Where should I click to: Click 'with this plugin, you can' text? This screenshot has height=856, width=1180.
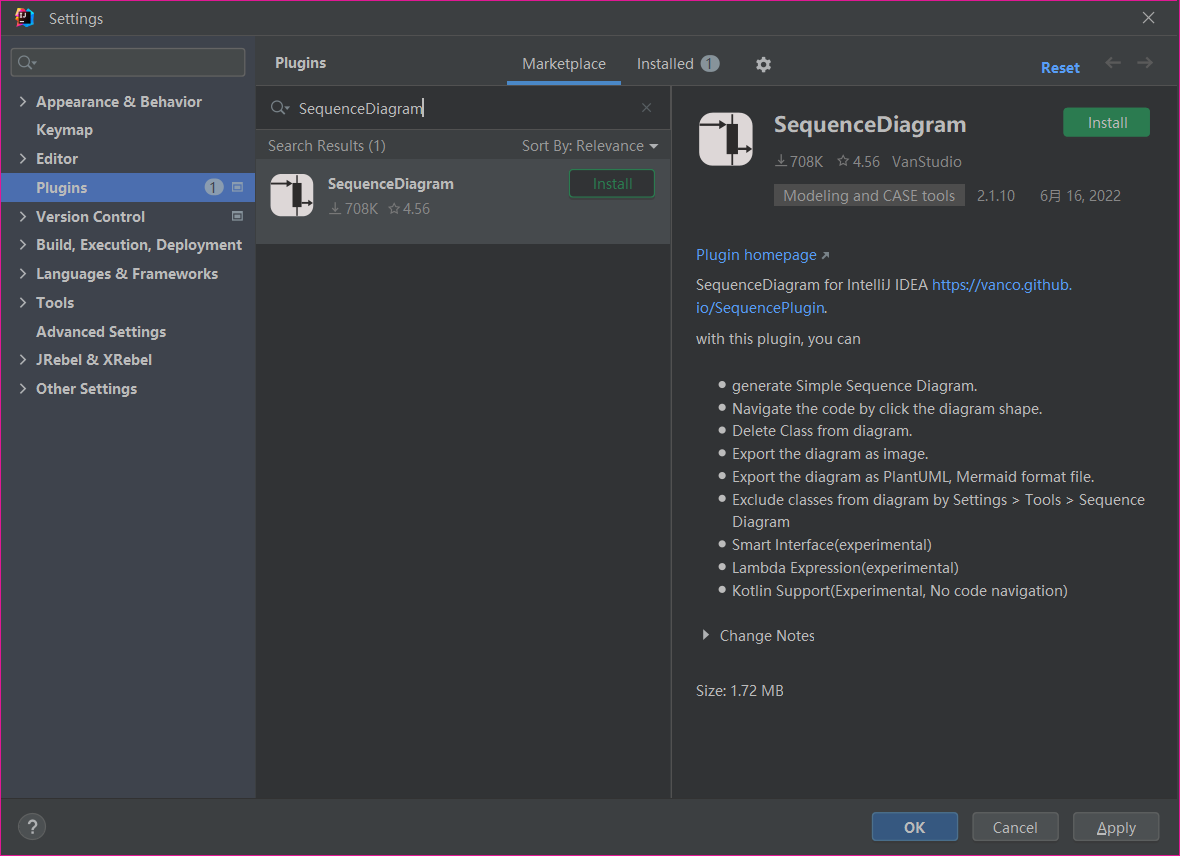778,339
